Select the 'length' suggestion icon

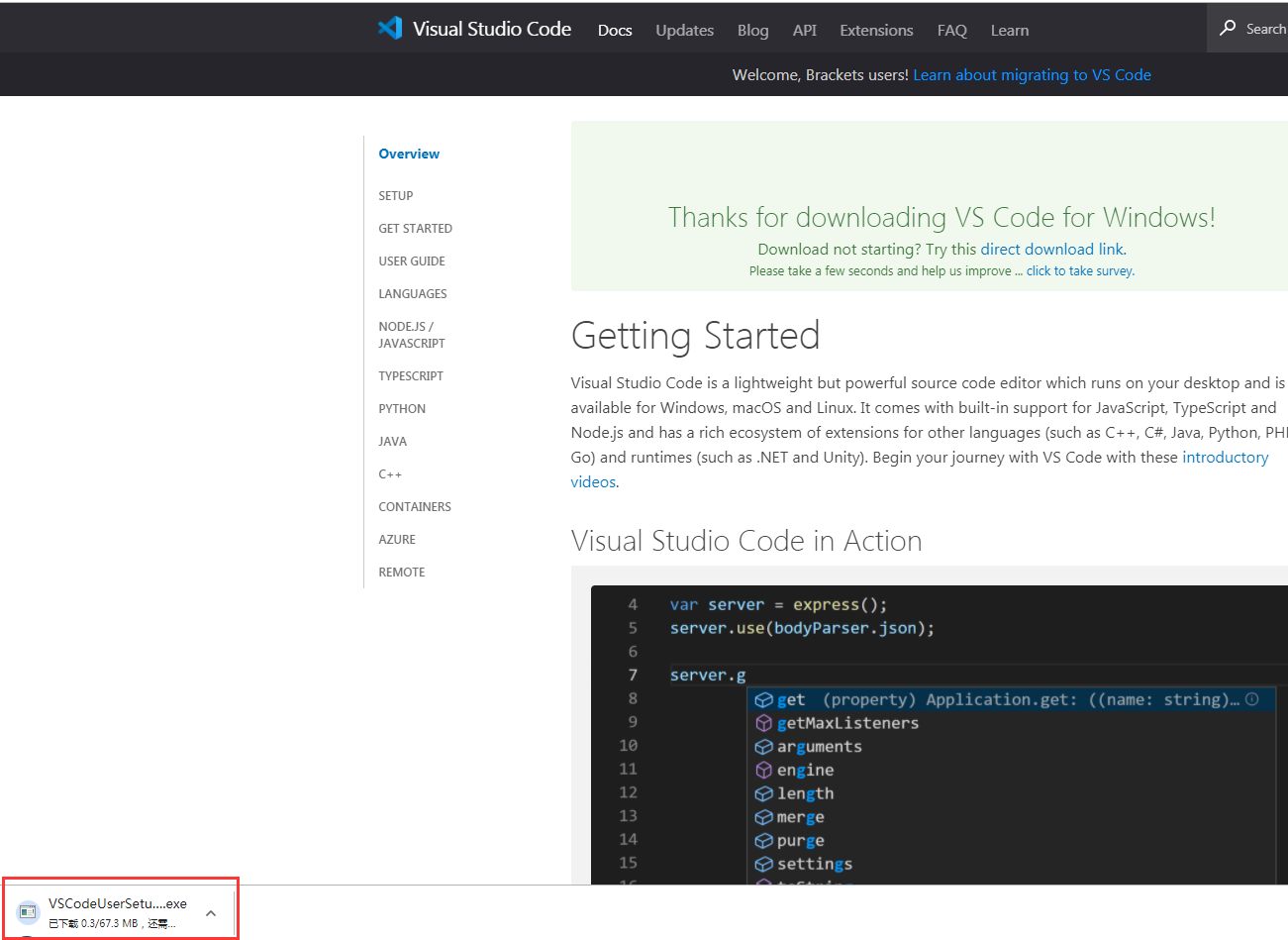pos(763,793)
